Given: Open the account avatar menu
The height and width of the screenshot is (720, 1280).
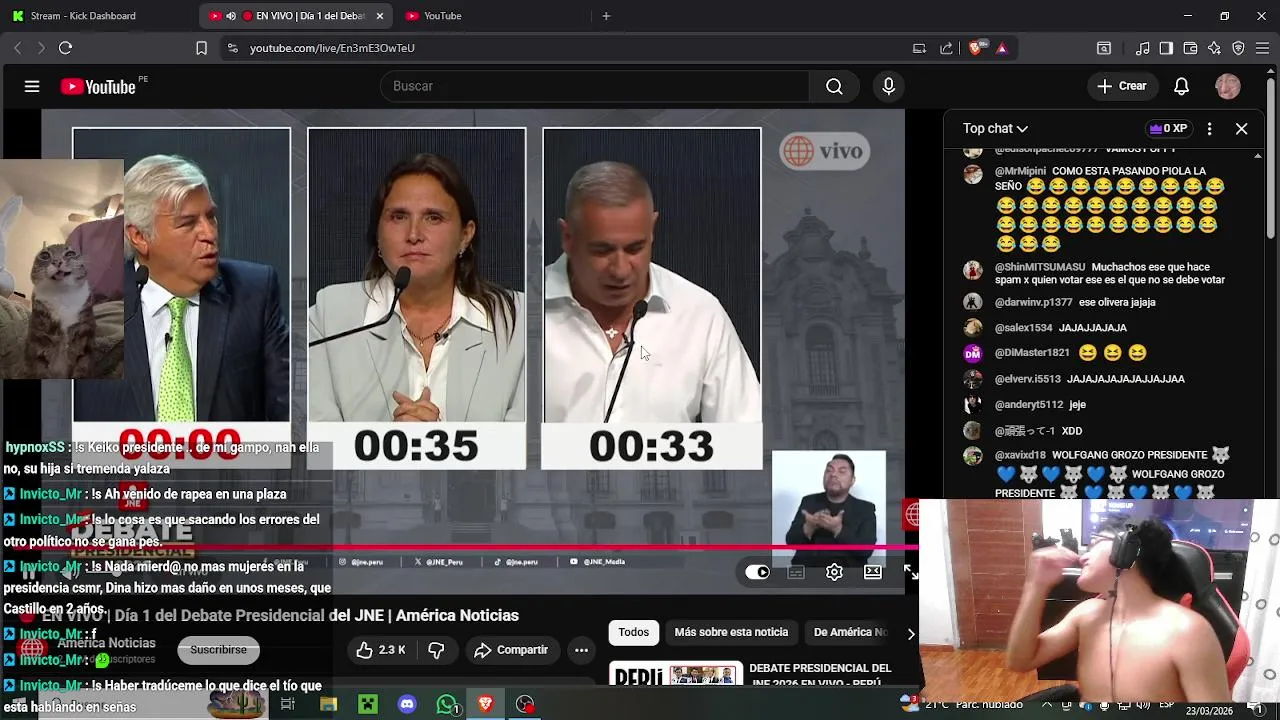Looking at the screenshot, I should (x=1228, y=86).
